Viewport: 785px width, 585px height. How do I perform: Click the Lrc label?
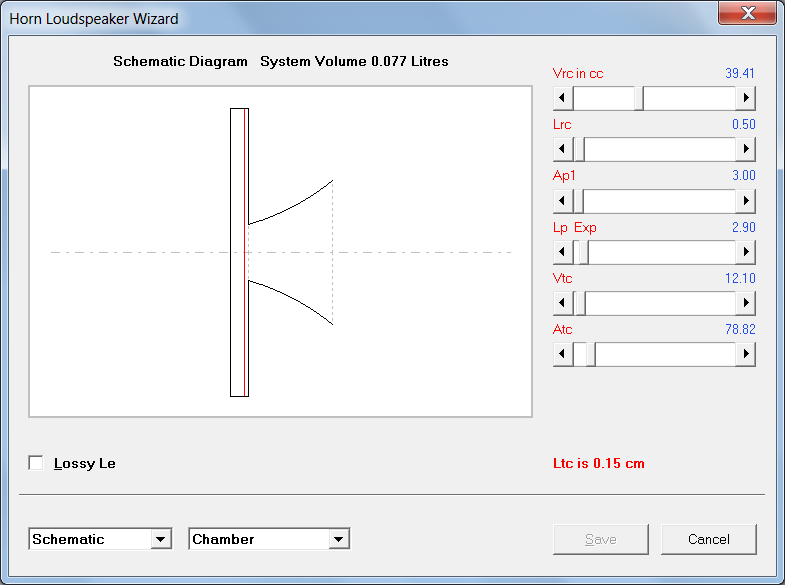562,125
